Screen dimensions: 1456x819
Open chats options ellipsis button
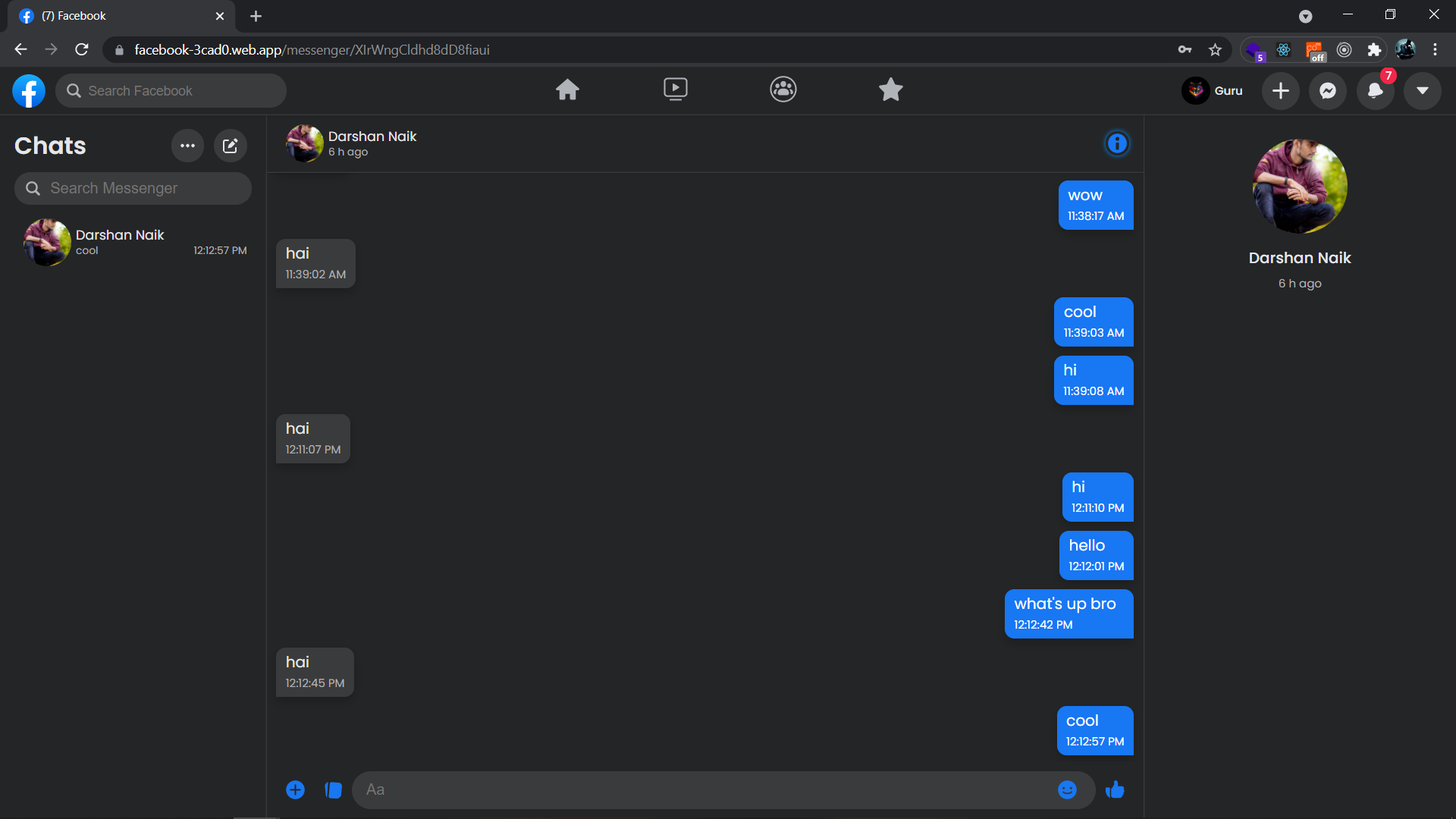click(x=187, y=146)
